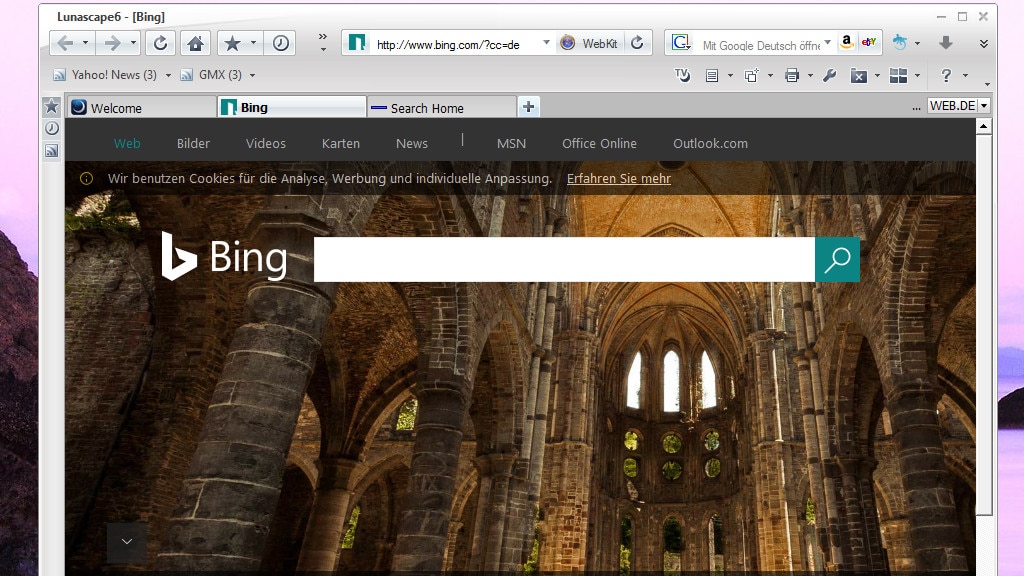The height and width of the screenshot is (576, 1024).
Task: Search with Amazon
Action: click(x=847, y=42)
